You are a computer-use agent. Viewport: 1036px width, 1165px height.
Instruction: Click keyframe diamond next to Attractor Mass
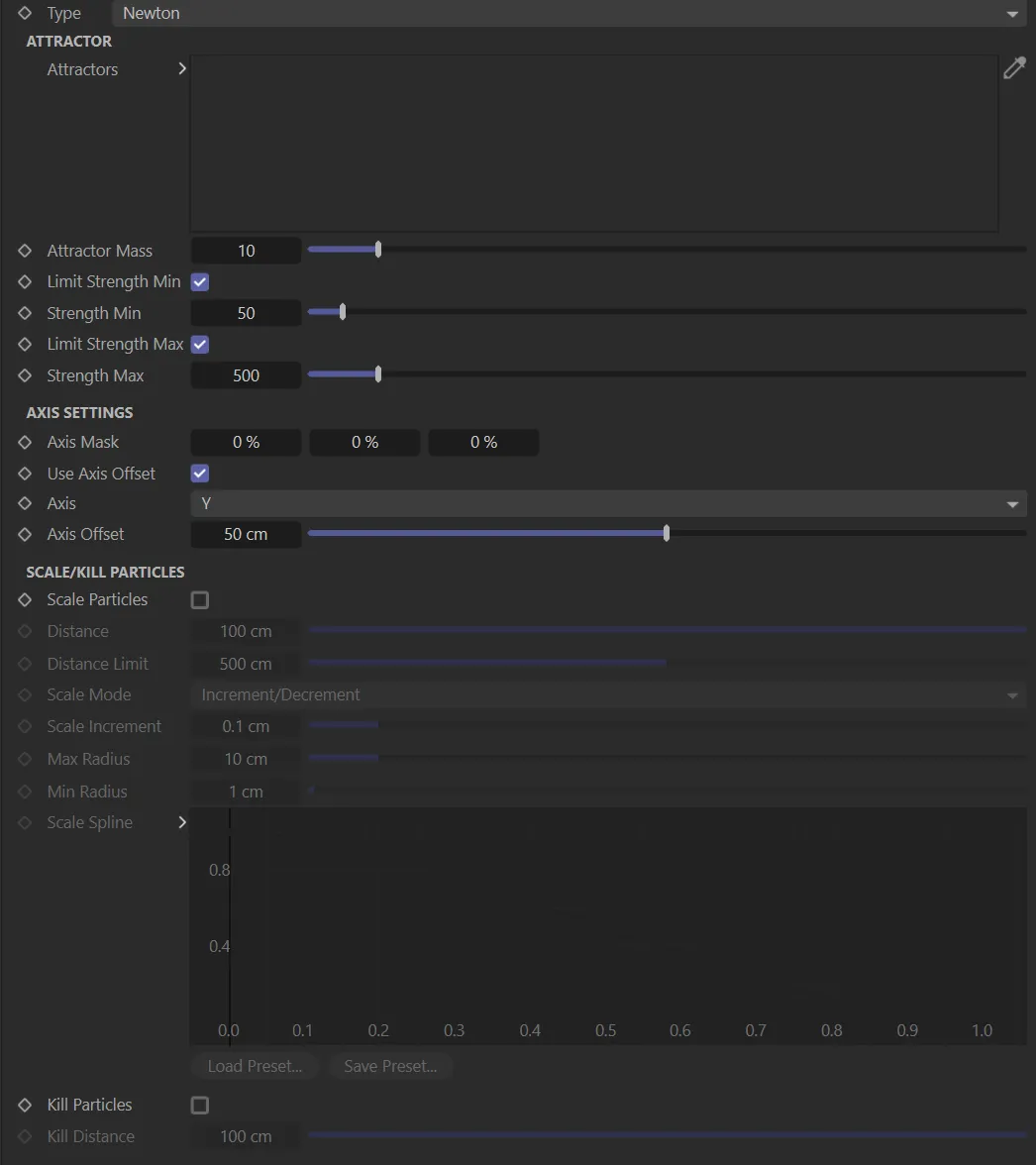pos(26,251)
